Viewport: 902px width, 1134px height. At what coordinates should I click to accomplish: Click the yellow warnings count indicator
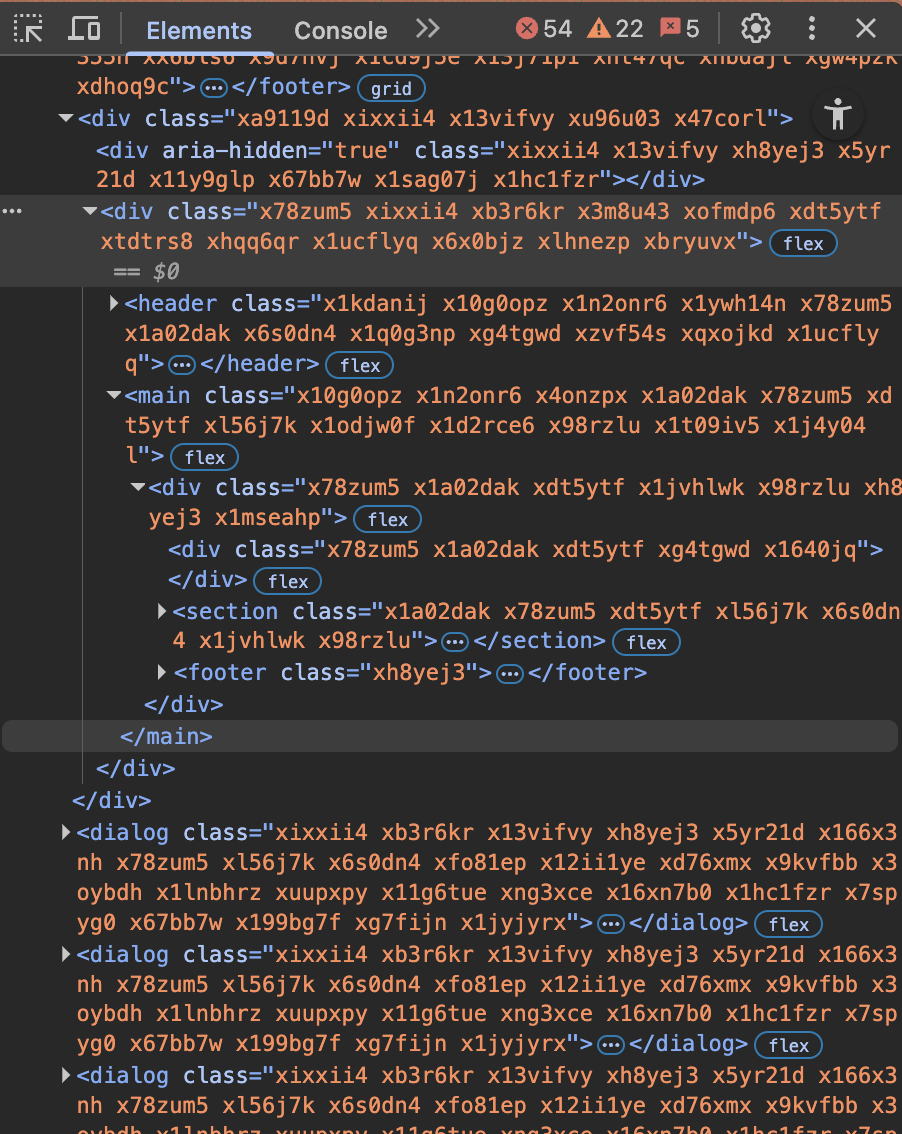pos(615,28)
